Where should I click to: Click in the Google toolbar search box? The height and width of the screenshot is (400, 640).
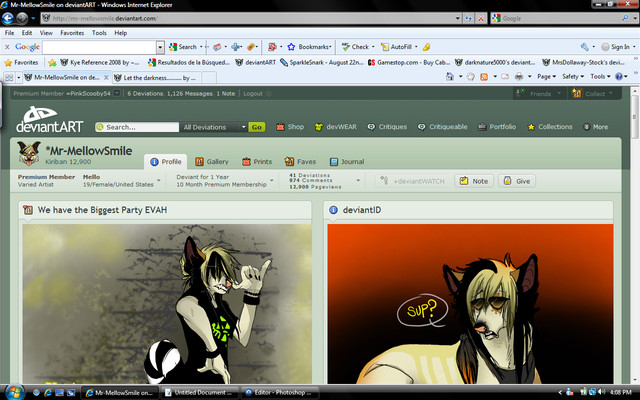(99, 47)
